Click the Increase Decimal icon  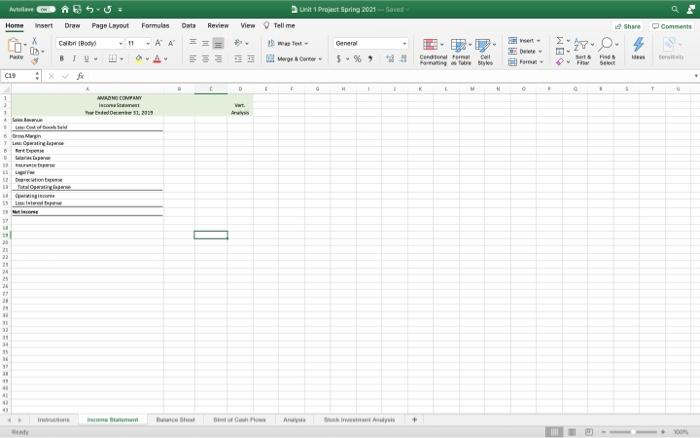click(390, 58)
